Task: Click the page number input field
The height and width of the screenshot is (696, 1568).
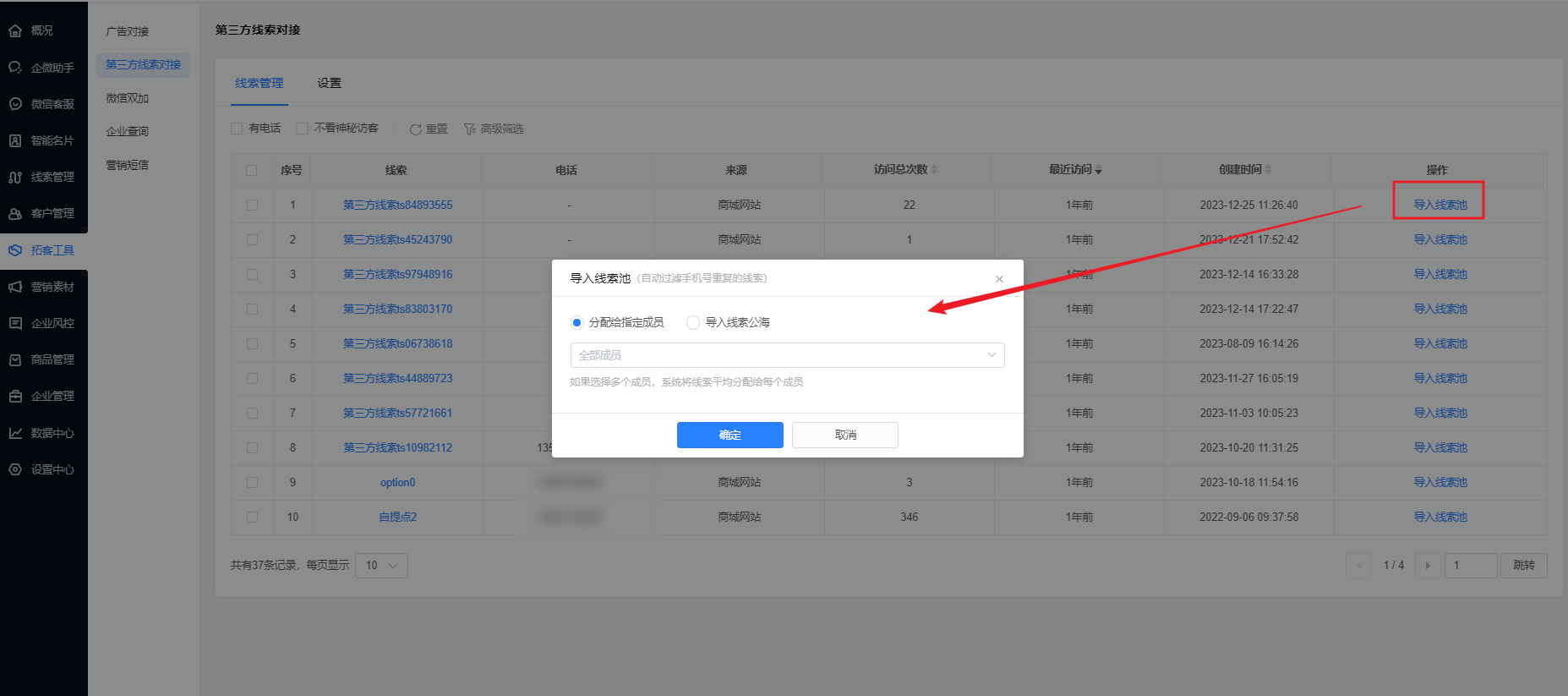Action: (x=1470, y=565)
